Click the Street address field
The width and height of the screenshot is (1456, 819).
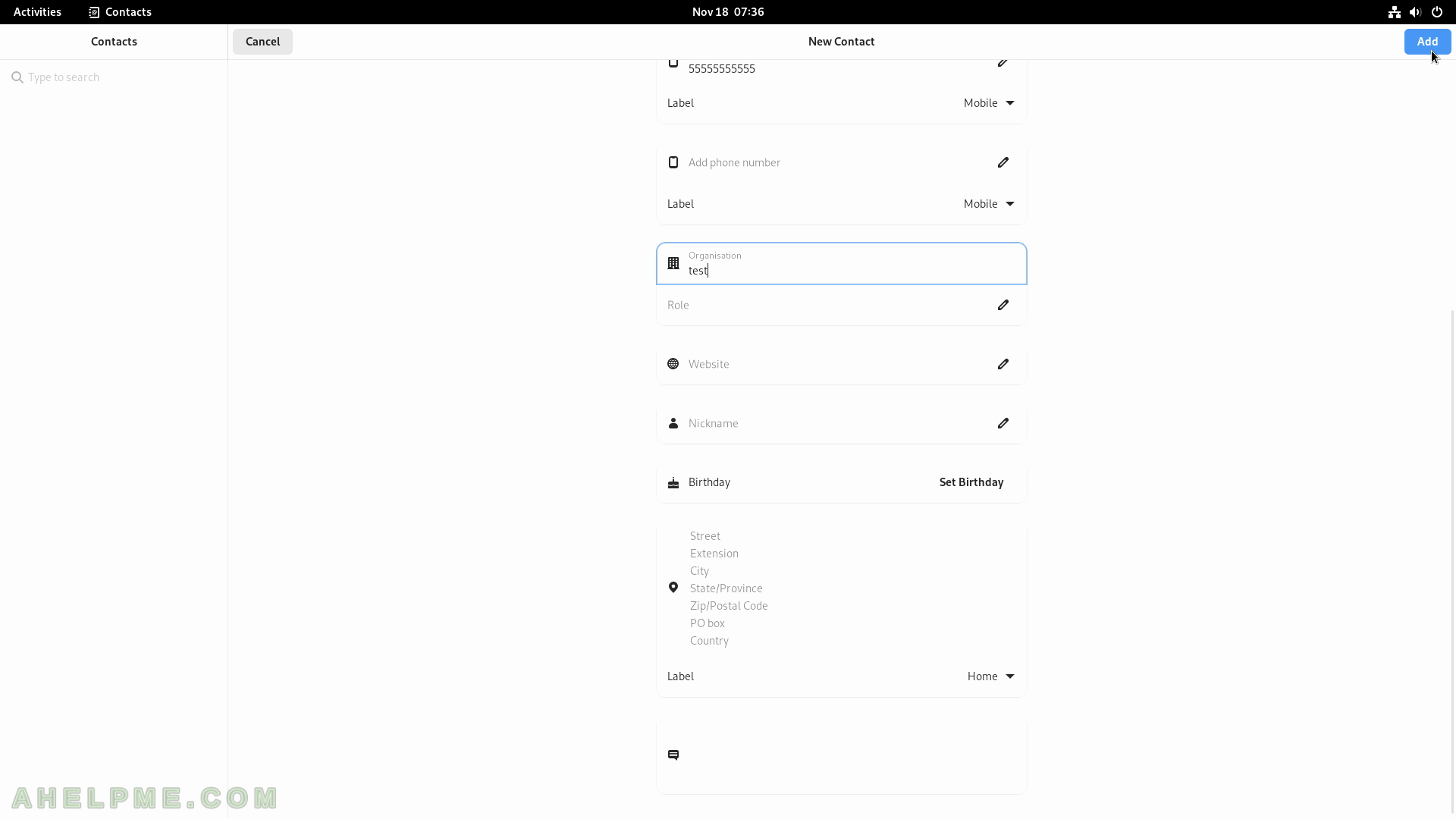pos(853,536)
